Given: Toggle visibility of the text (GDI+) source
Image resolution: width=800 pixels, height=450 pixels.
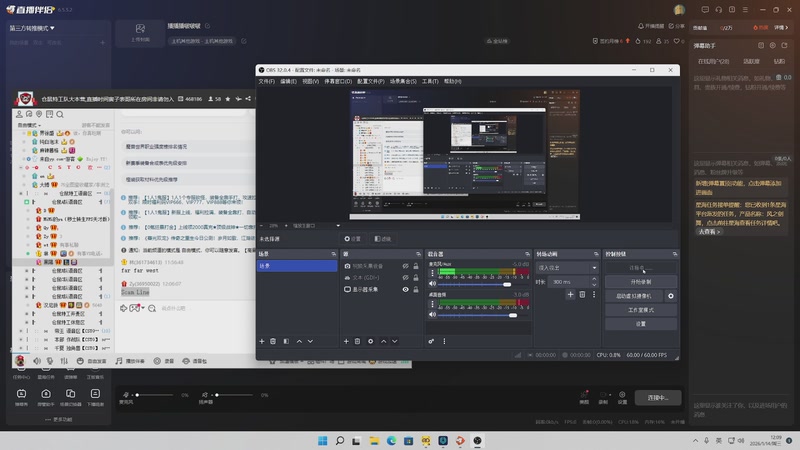Looking at the screenshot, I should coord(405,278).
